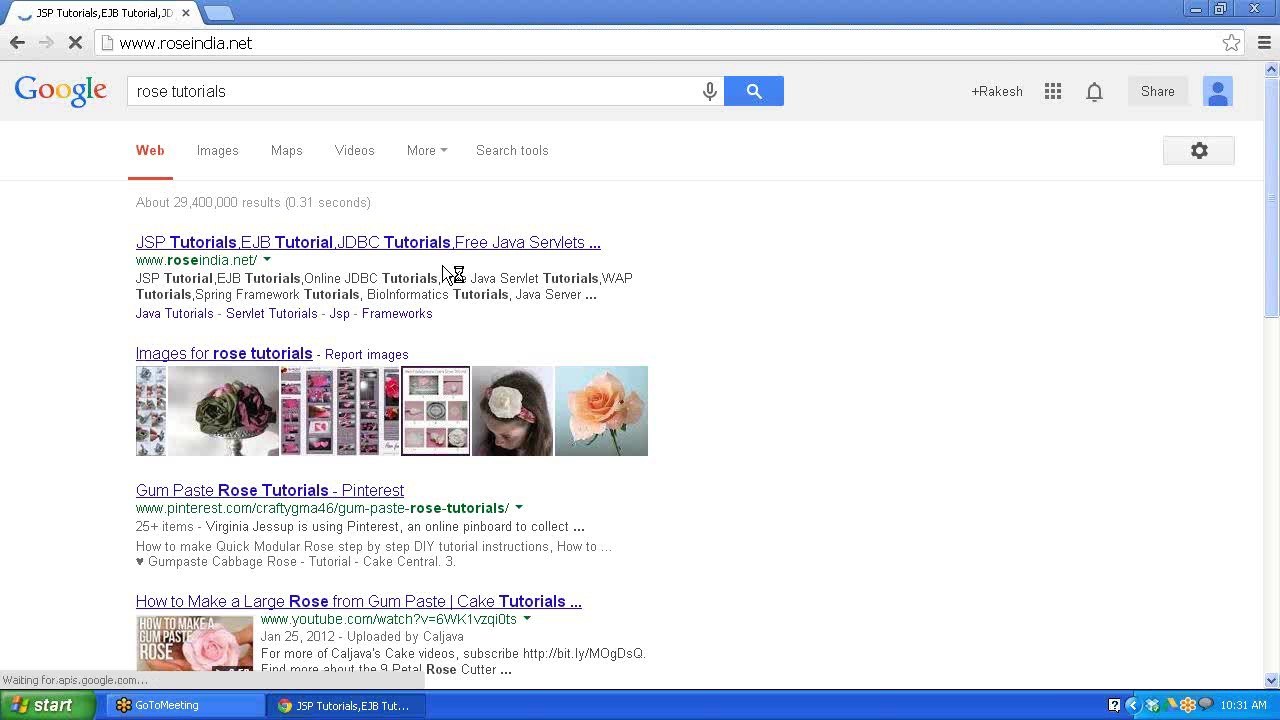This screenshot has width=1280, height=720.
Task: Expand hidden system tray icons
Action: coord(1133,705)
